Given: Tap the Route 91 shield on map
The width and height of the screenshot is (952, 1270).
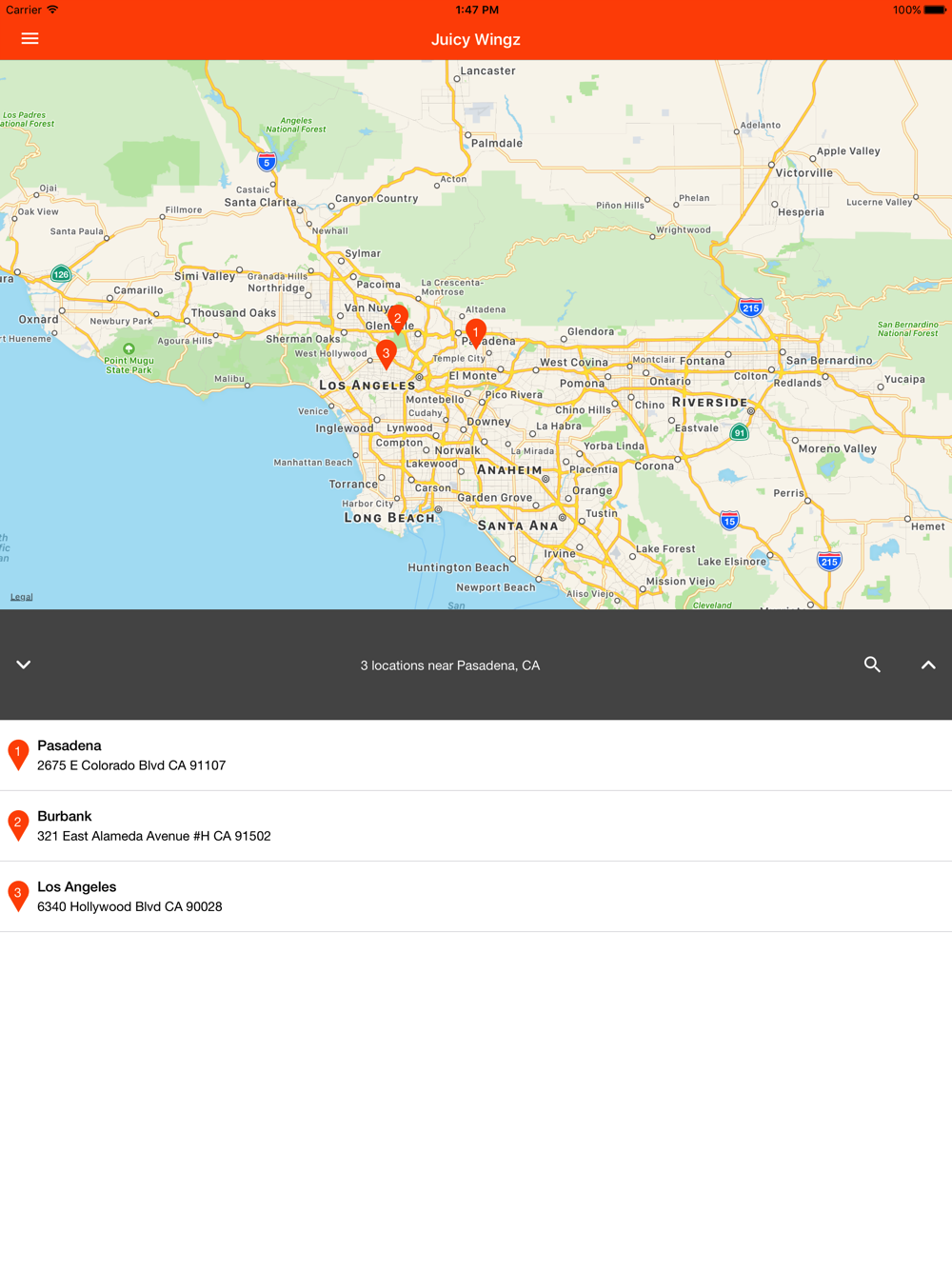Looking at the screenshot, I should pos(740,432).
